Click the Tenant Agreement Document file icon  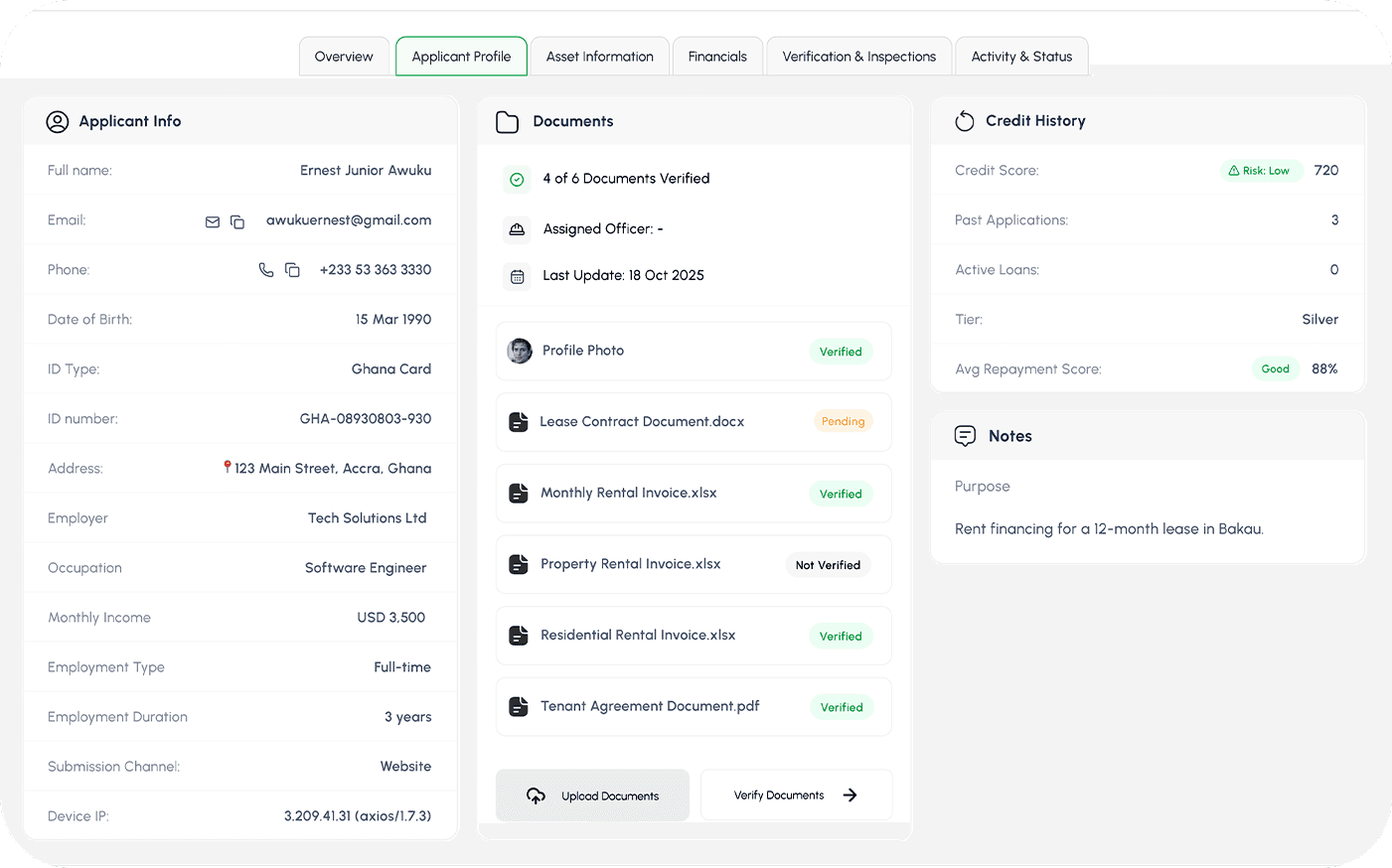(x=519, y=707)
